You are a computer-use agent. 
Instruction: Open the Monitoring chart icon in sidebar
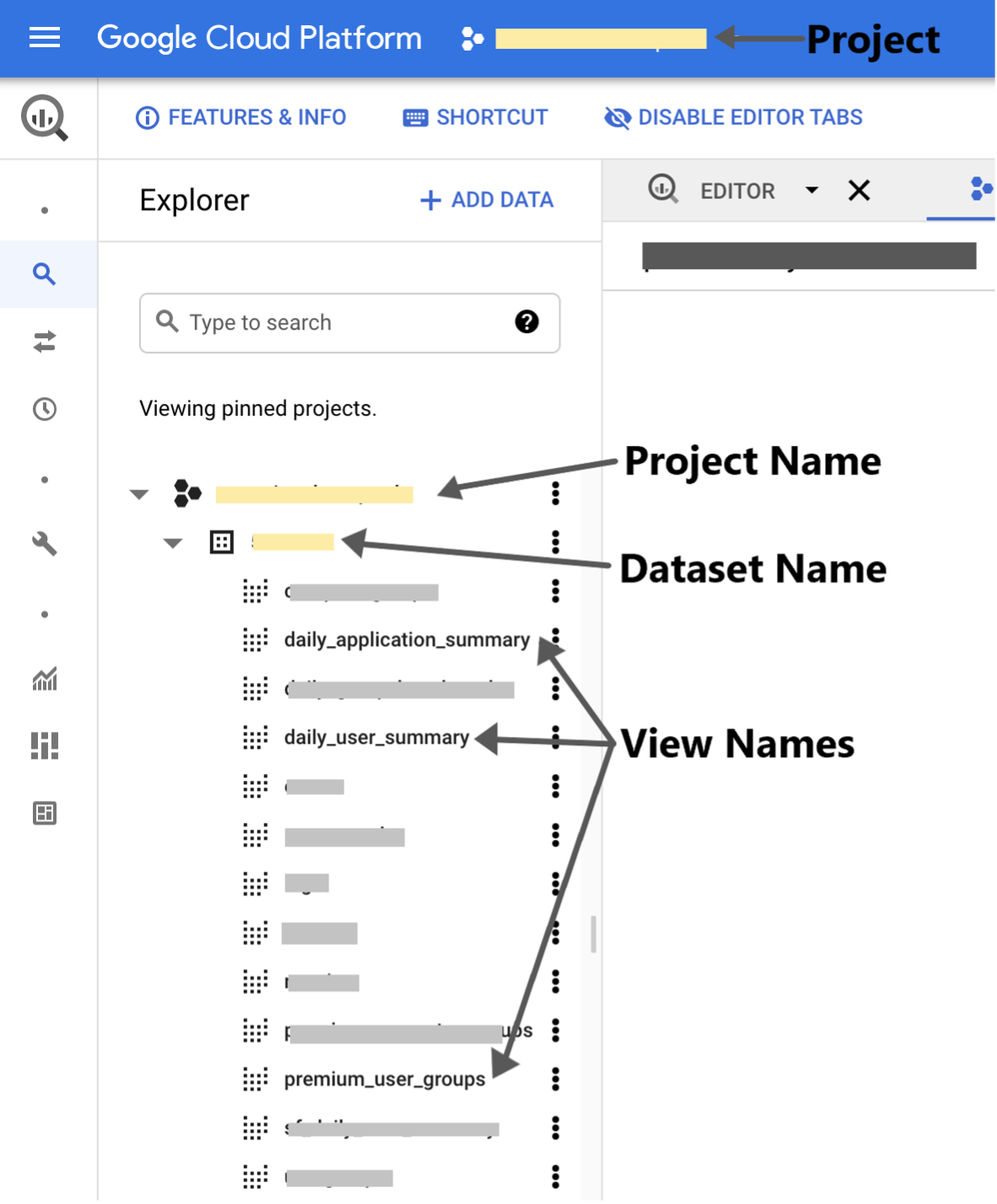point(45,679)
